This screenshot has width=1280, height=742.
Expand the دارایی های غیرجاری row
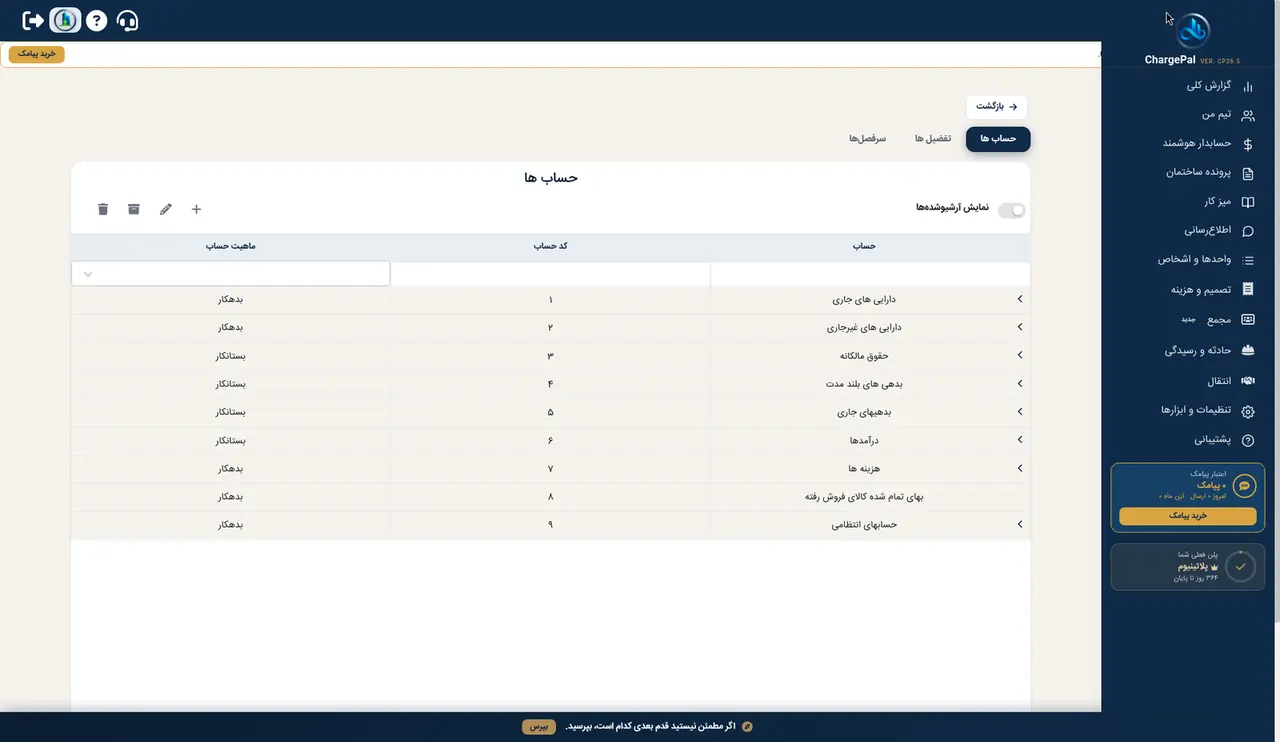pyautogui.click(x=1020, y=327)
